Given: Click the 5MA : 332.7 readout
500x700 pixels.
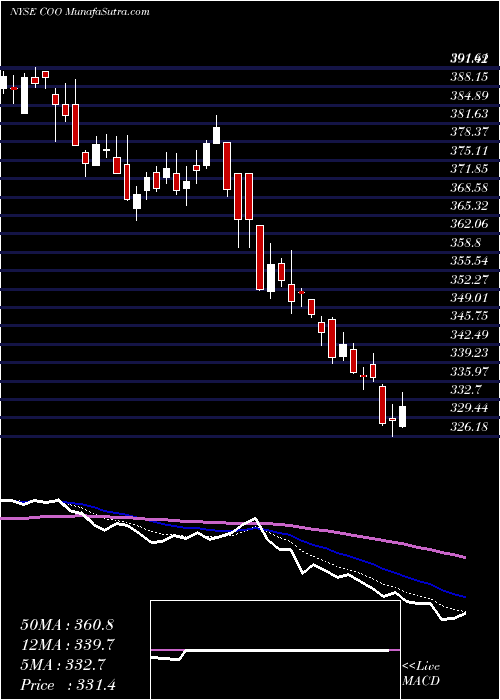Looking at the screenshot, I should (62, 665).
